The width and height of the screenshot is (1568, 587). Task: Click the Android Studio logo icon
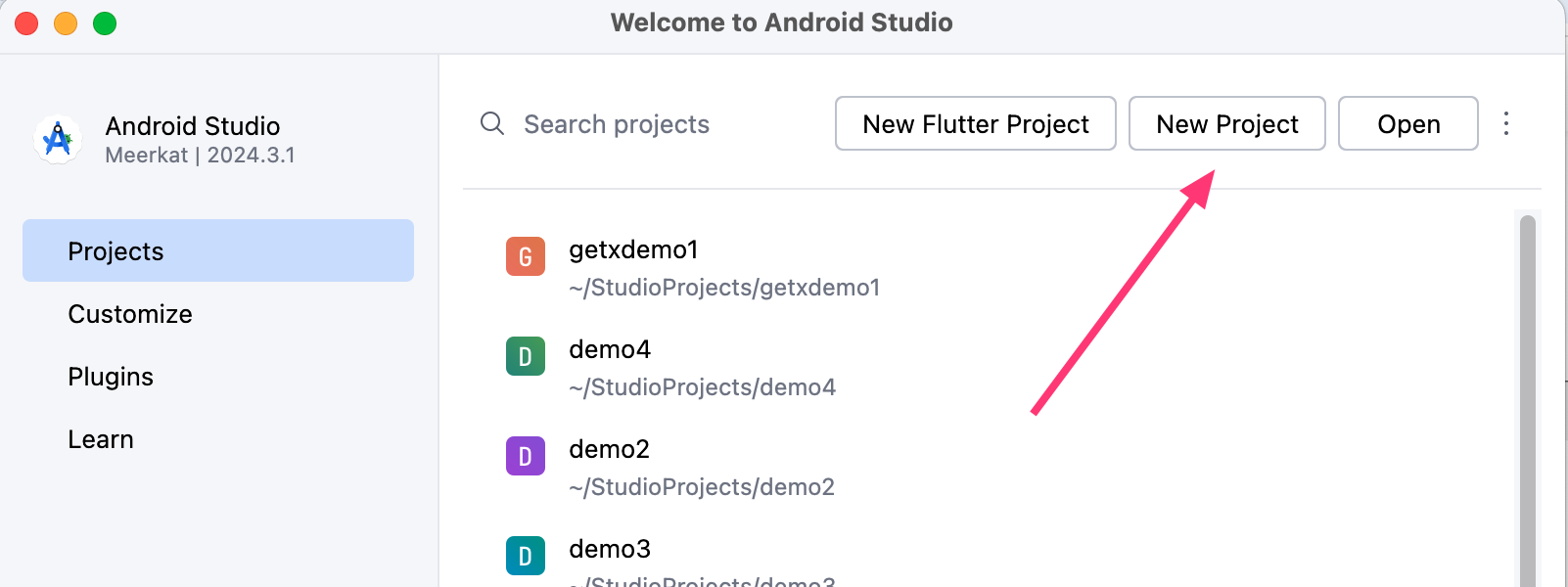(58, 140)
